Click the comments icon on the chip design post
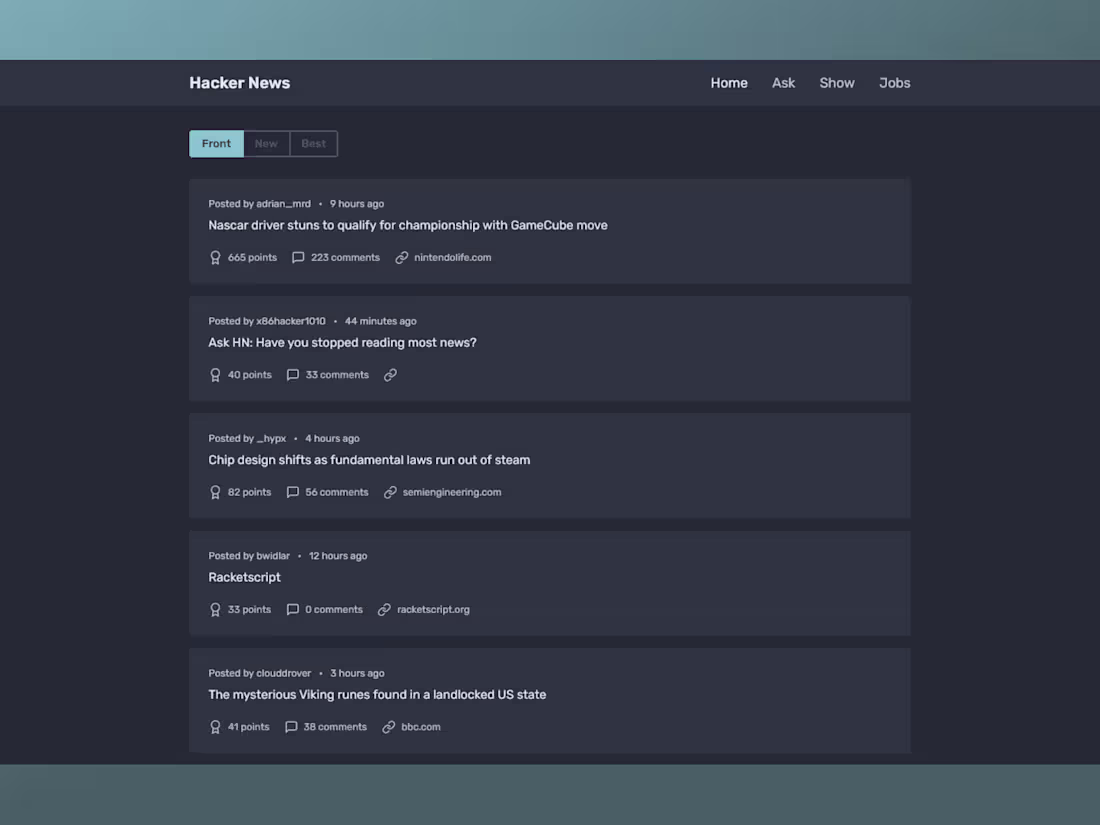Image resolution: width=1100 pixels, height=825 pixels. click(292, 492)
